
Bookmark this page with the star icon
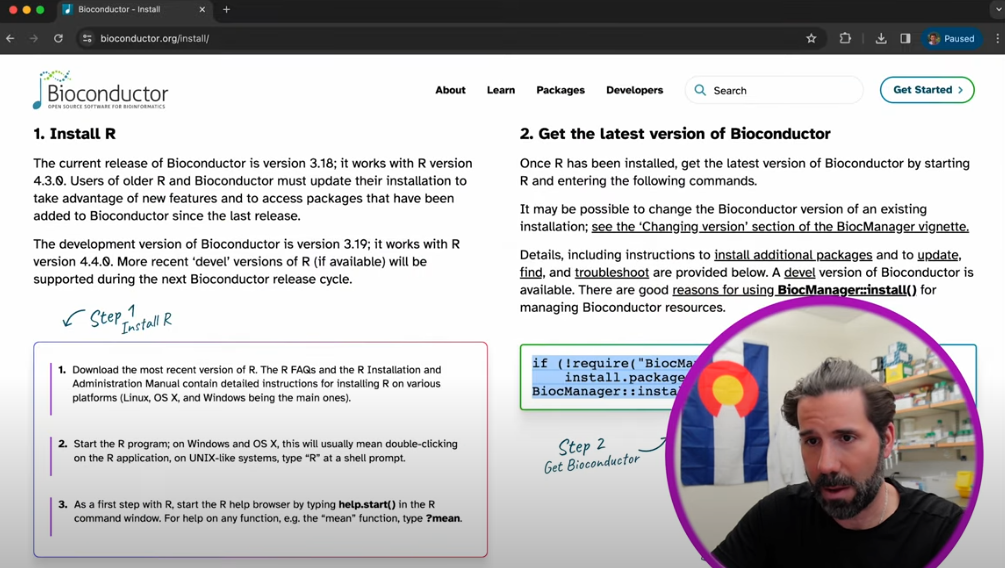[811, 38]
